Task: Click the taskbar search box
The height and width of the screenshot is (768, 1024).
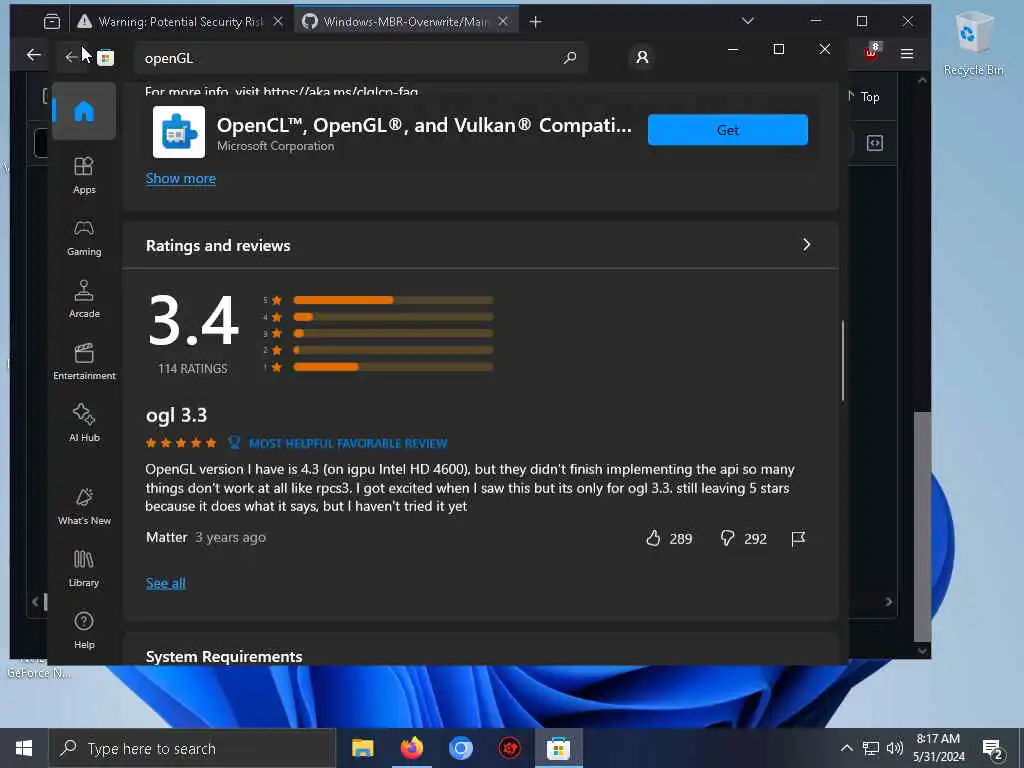Action: click(192, 748)
